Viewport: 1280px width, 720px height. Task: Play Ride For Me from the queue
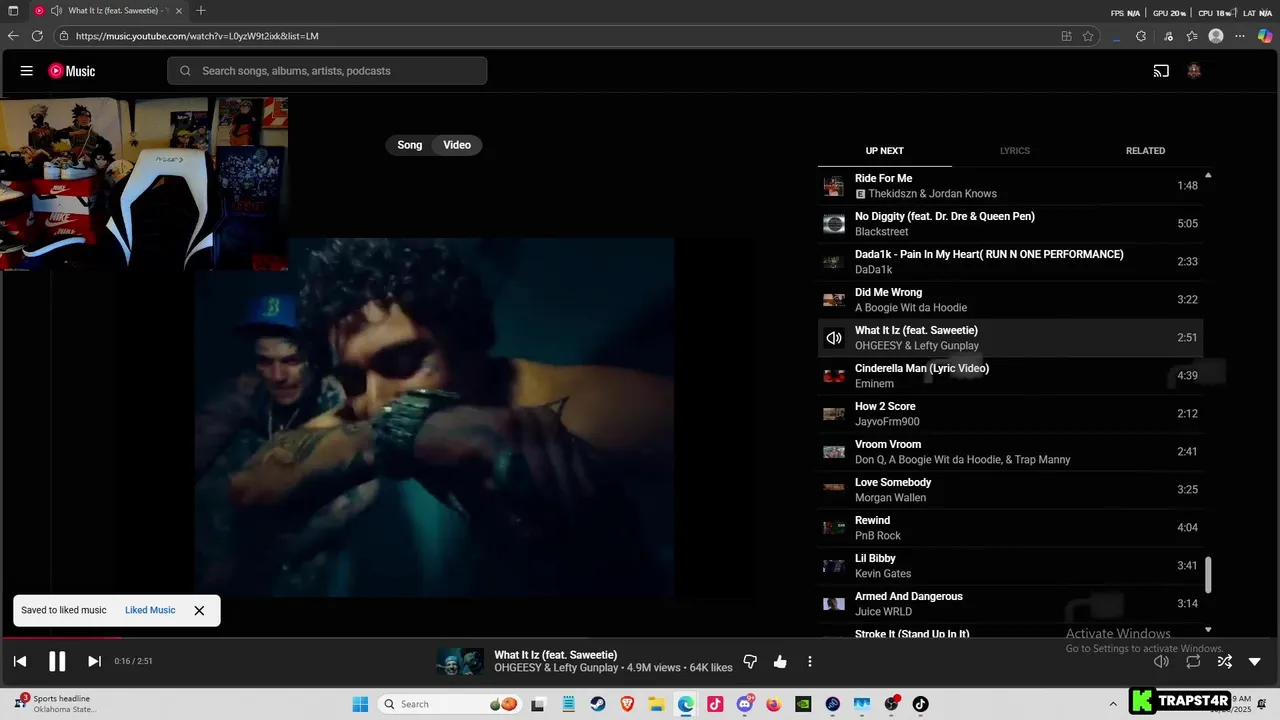click(x=1010, y=186)
